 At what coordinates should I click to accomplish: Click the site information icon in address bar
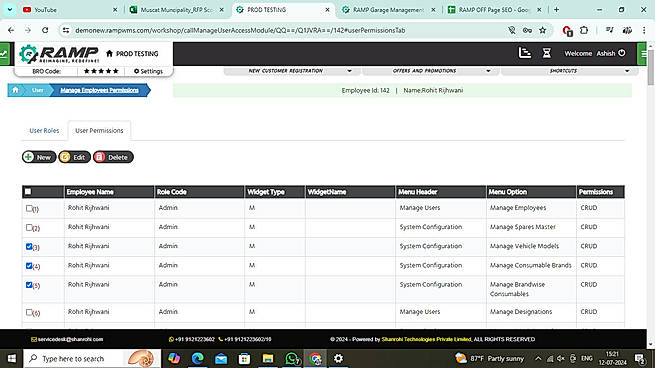click(66, 30)
